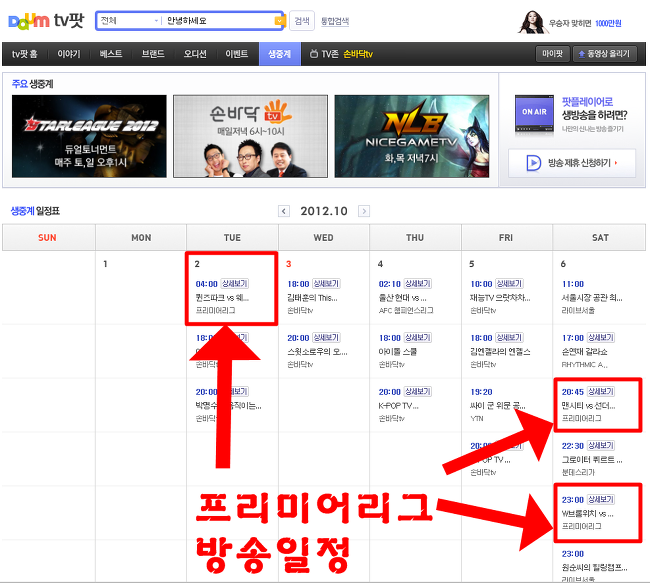Screen dimensions: 650x583
Task: Open the 이벤트 menu item
Action: (x=237, y=54)
